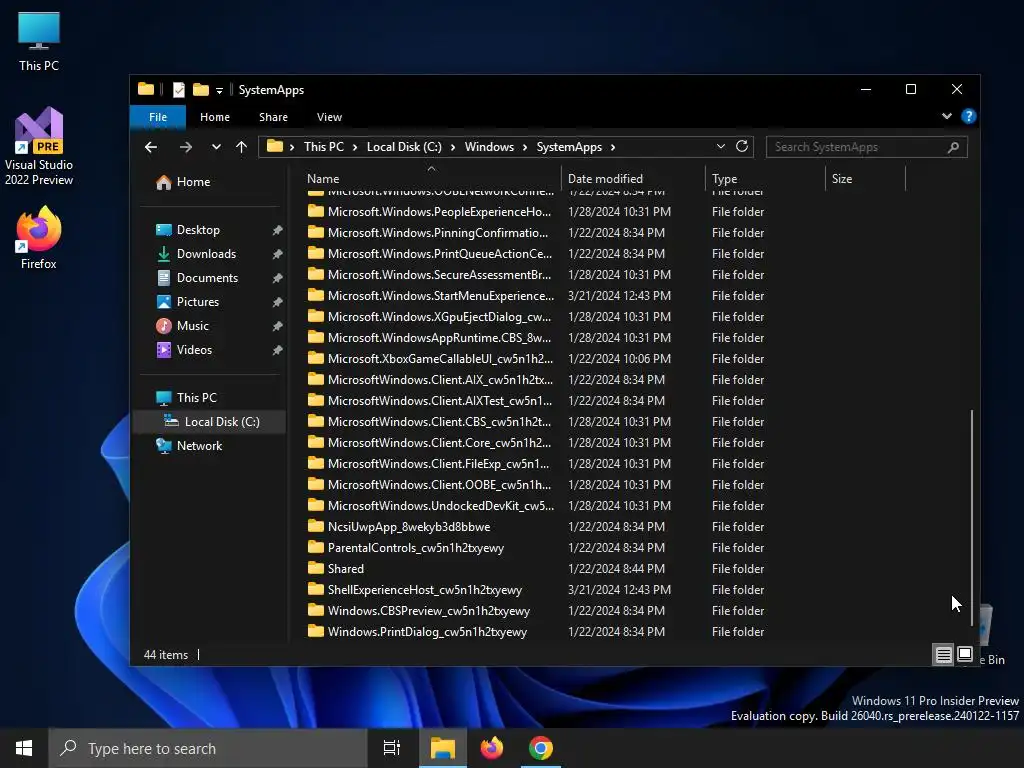This screenshot has height=768, width=1024.
Task: Click This PC in the address bar
Action: [323, 147]
